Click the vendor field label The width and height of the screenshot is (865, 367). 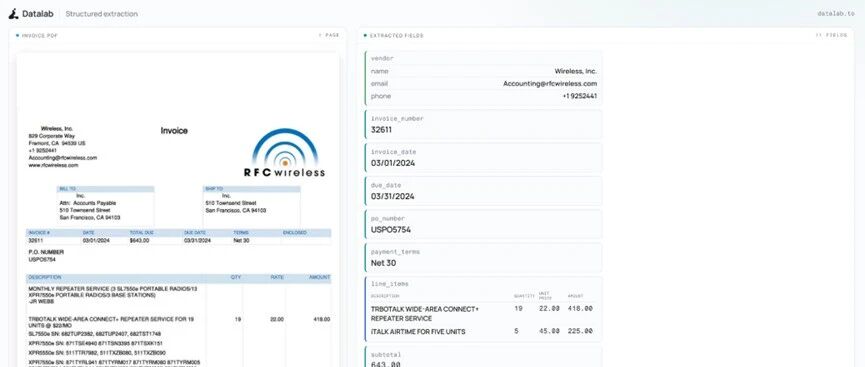(x=382, y=58)
